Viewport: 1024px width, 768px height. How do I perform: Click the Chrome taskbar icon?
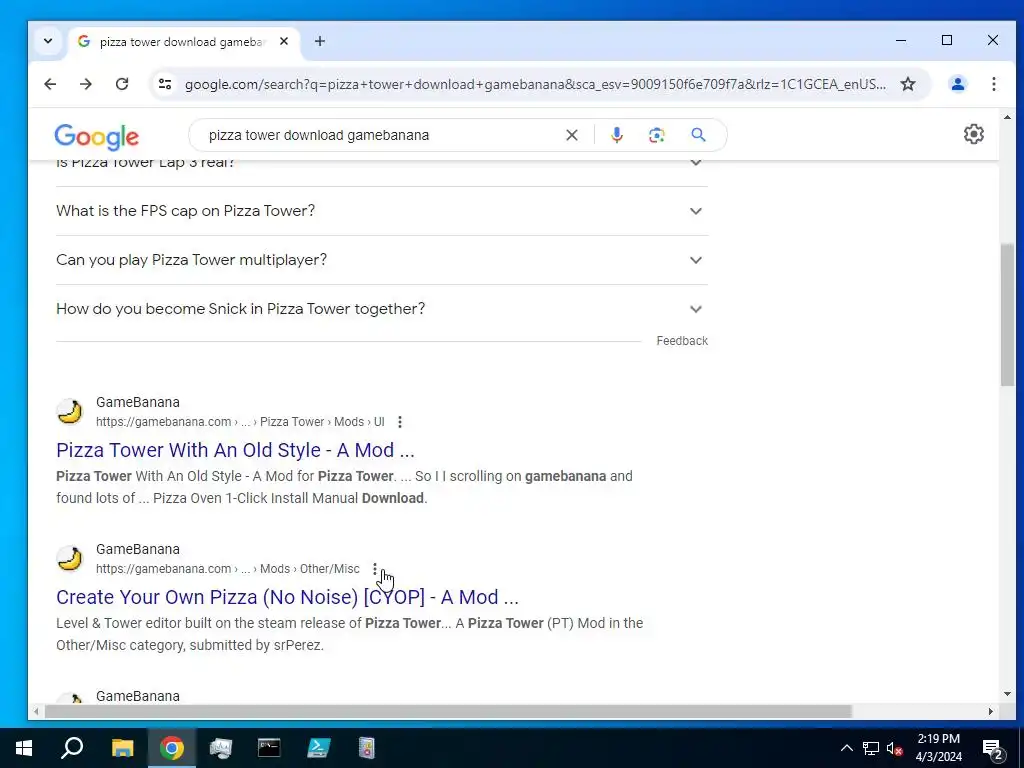tap(171, 748)
